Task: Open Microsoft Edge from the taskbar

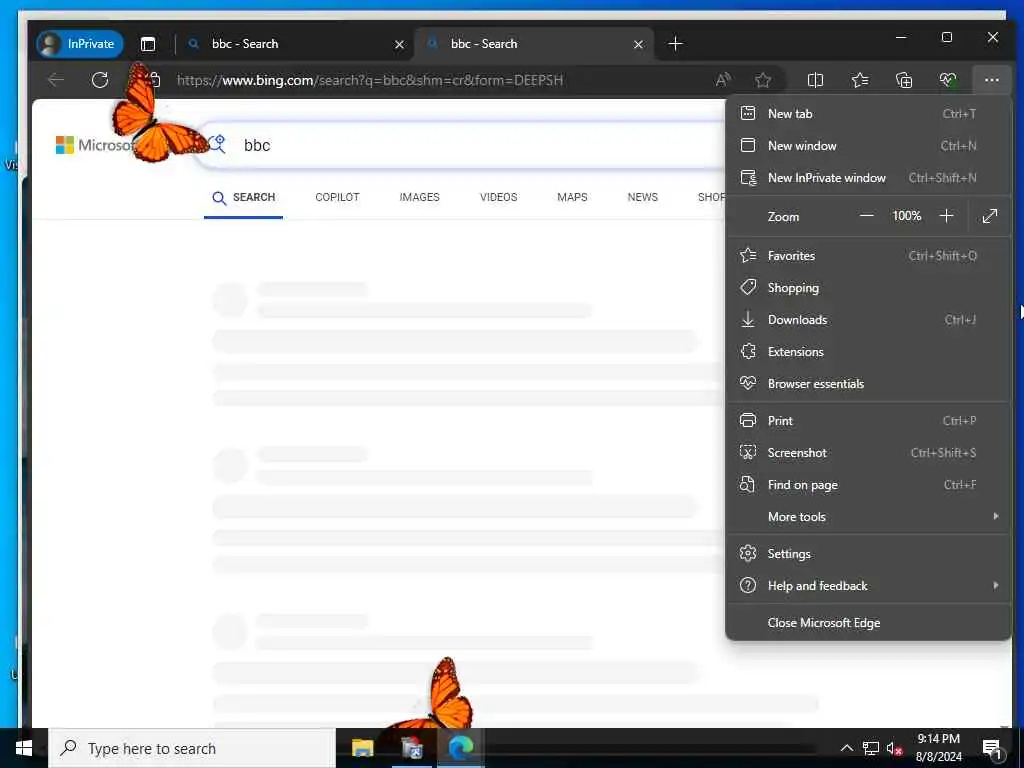Action: tap(460, 748)
